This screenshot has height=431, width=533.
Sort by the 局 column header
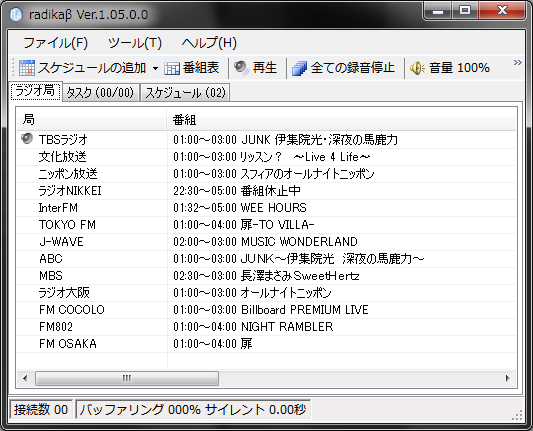pos(92,120)
